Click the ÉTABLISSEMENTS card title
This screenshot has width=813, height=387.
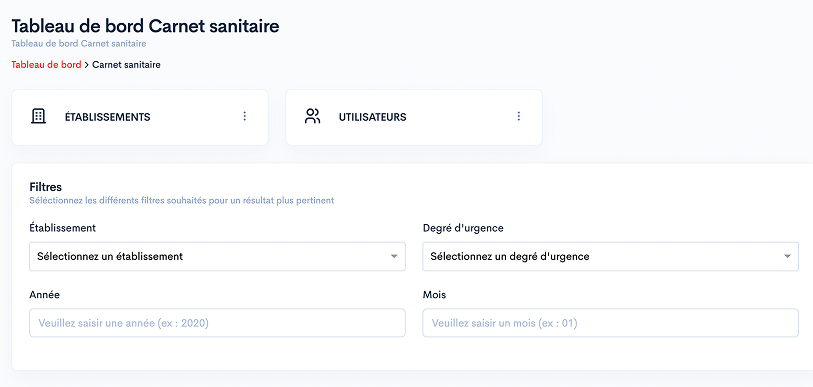click(107, 117)
